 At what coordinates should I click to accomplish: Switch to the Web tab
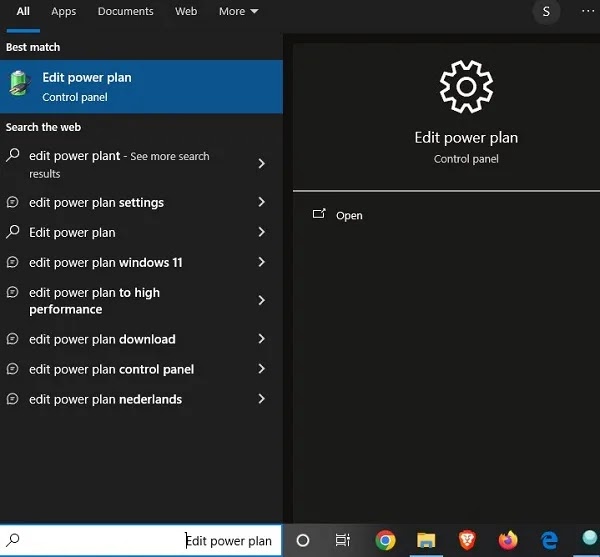point(186,11)
